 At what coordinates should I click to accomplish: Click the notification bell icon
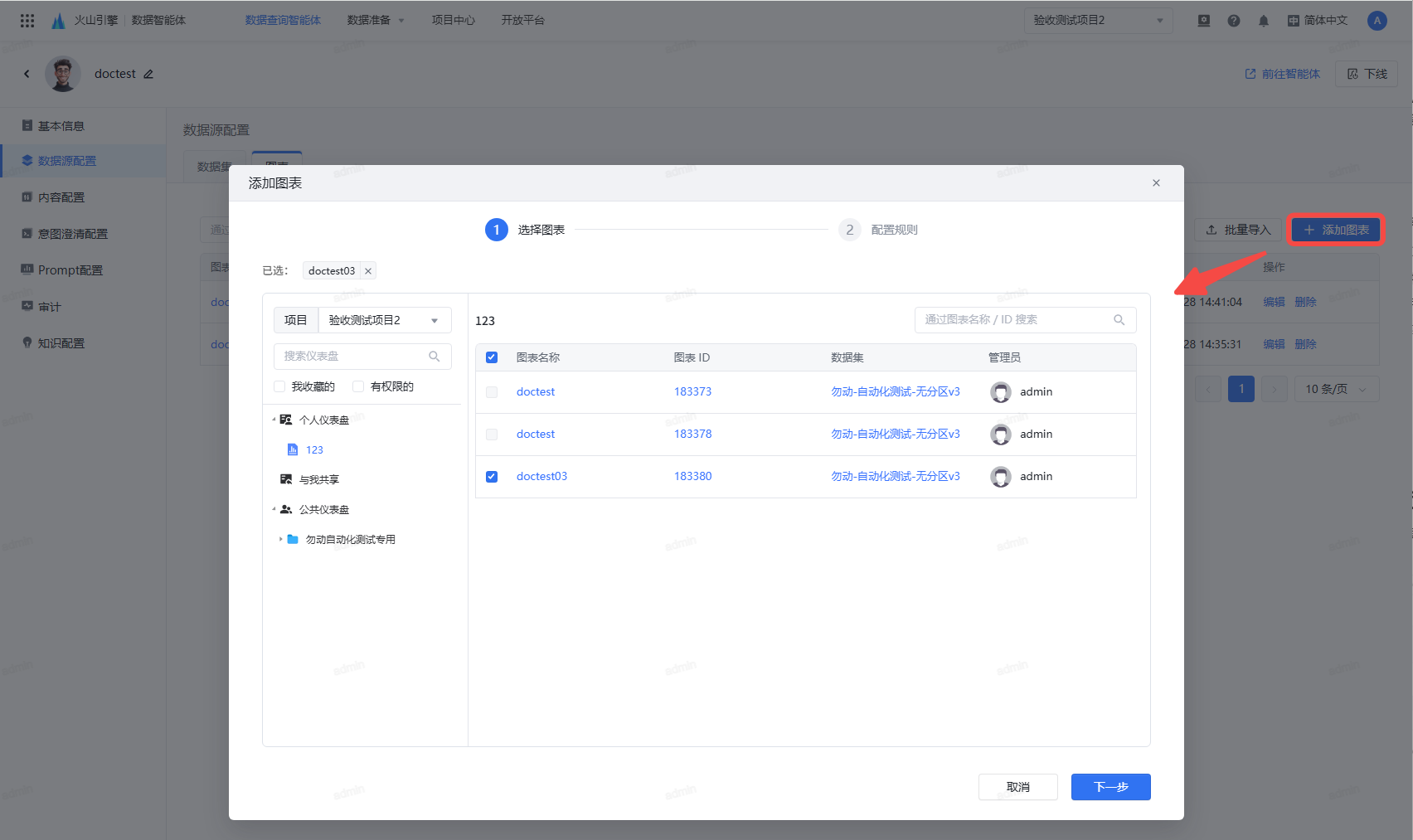(1263, 21)
